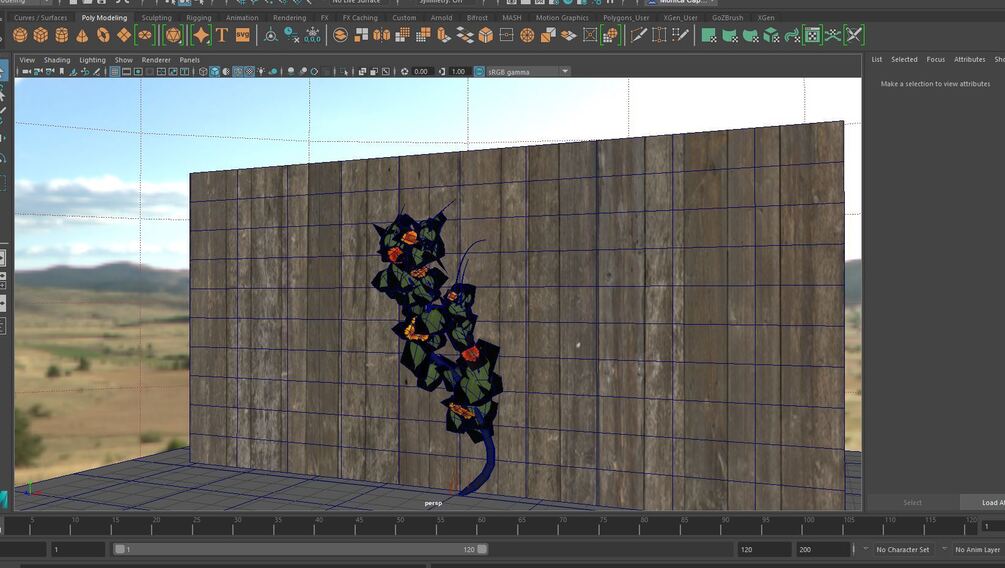The width and height of the screenshot is (1005, 568).
Task: Click the animation end time field showing 200
Action: coord(823,549)
